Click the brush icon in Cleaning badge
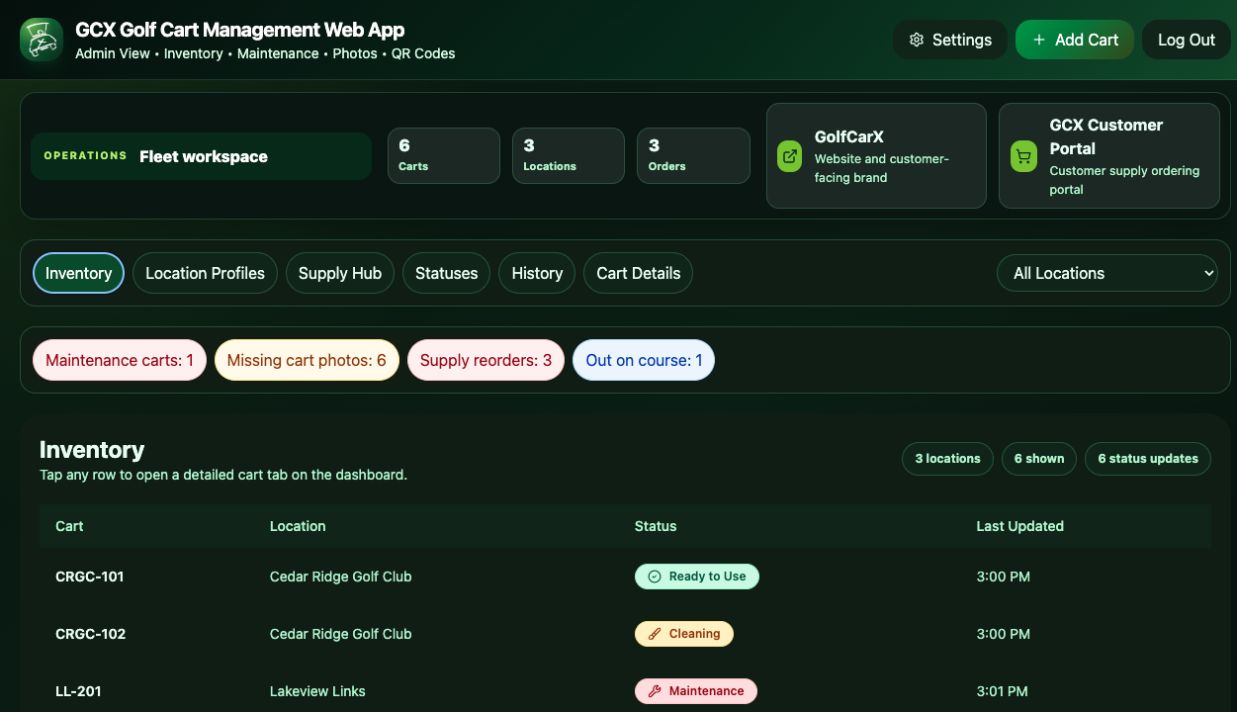Image resolution: width=1237 pixels, height=712 pixels. coord(655,634)
